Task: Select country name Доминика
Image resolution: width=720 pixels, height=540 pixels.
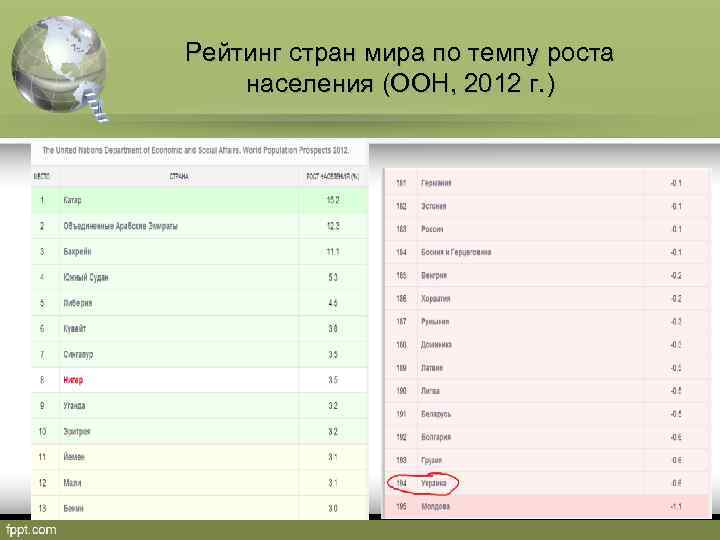Action: (x=436, y=344)
